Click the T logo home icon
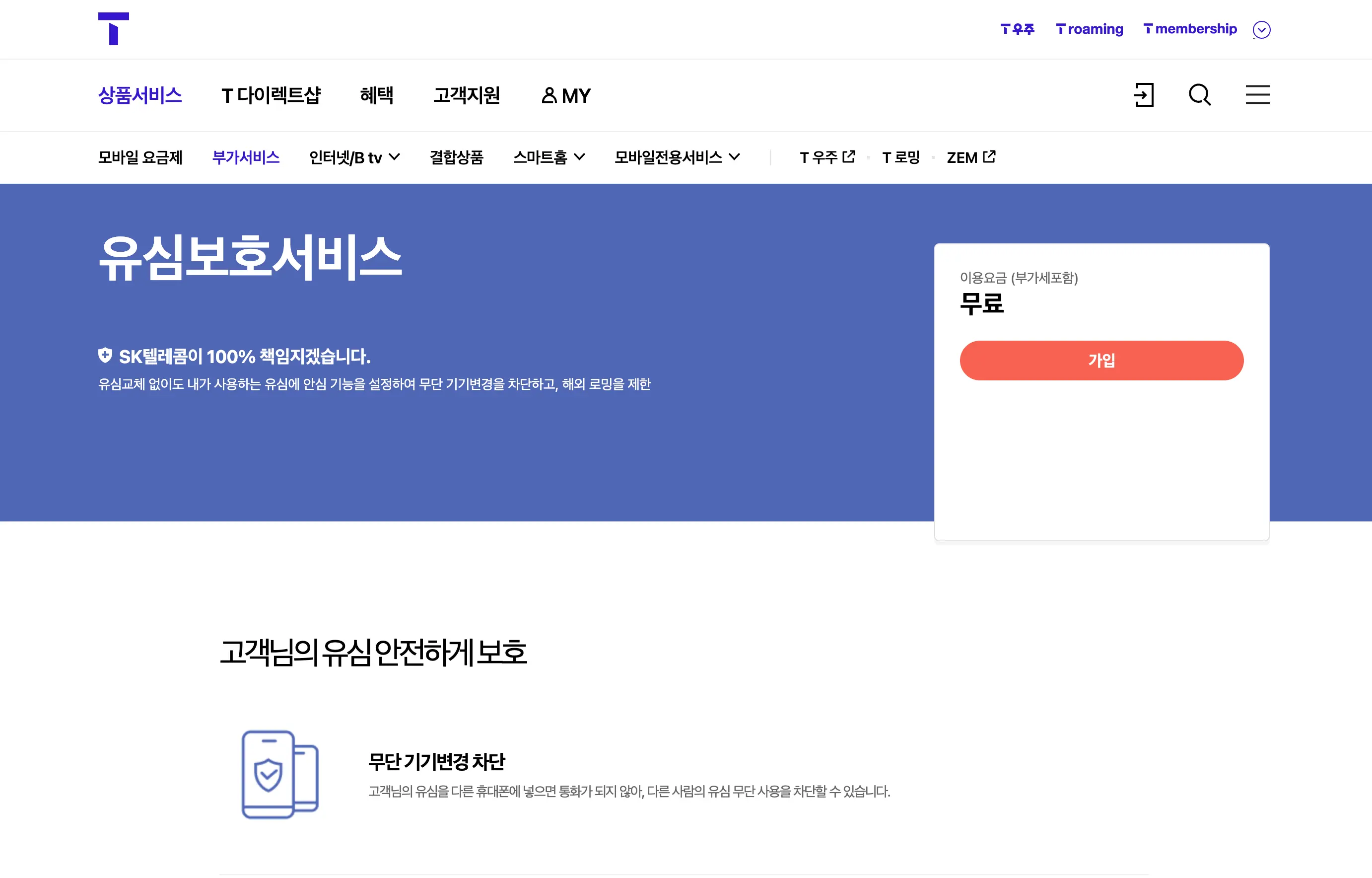 pyautogui.click(x=113, y=28)
